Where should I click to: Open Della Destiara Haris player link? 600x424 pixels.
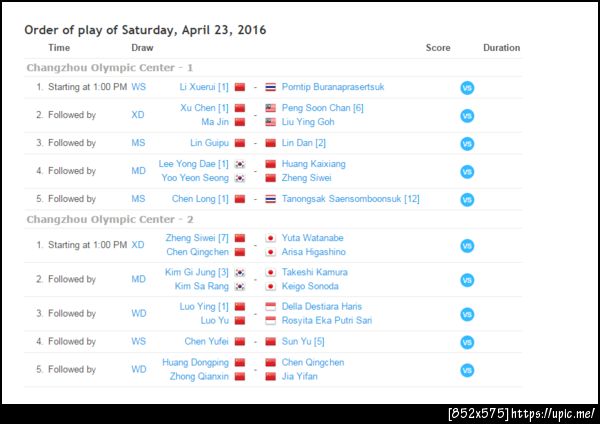323,306
